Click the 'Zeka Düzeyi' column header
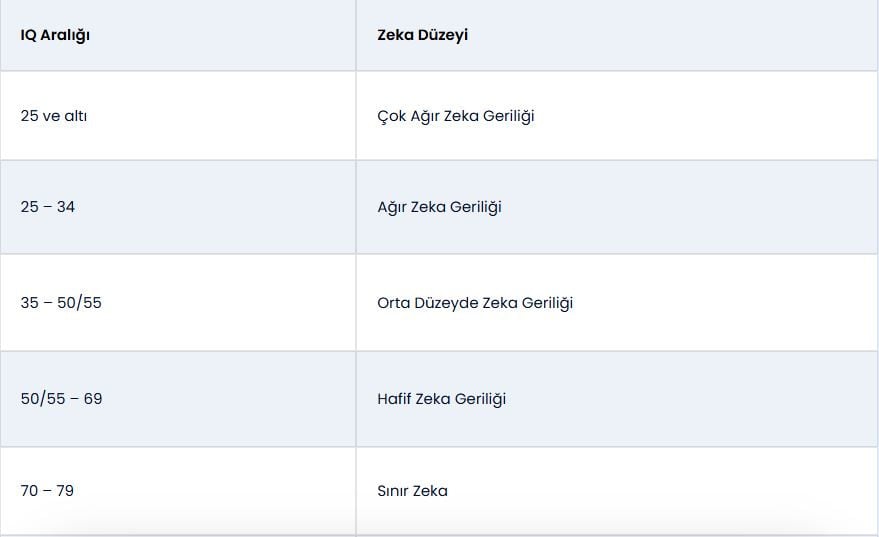This screenshot has height=537, width=879. point(423,35)
